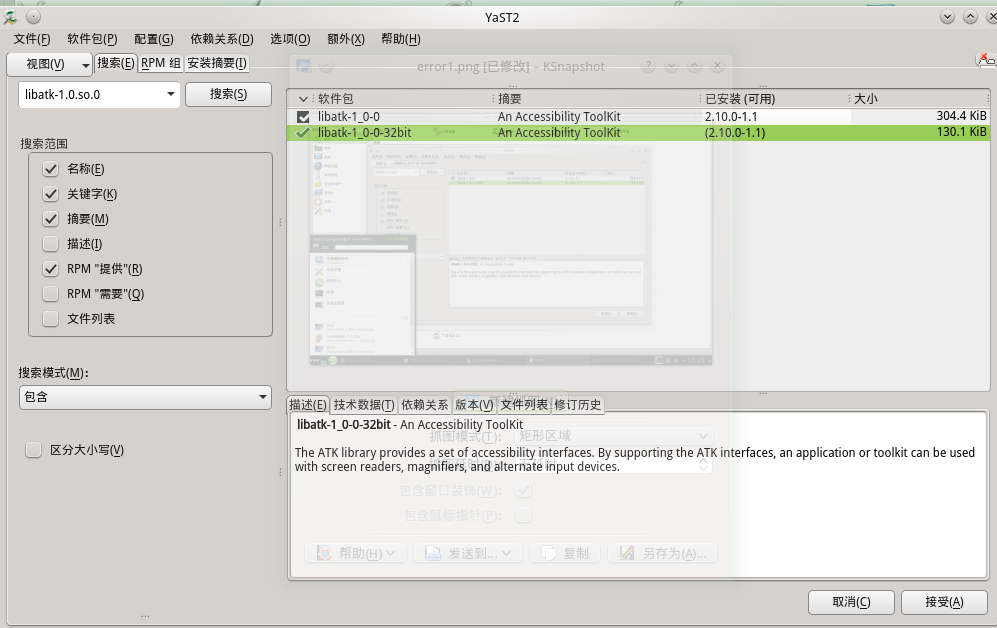Viewport: 997px width, 628px height.
Task: Toggle RPM "提供"(R) checkbox
Action: (x=50, y=269)
